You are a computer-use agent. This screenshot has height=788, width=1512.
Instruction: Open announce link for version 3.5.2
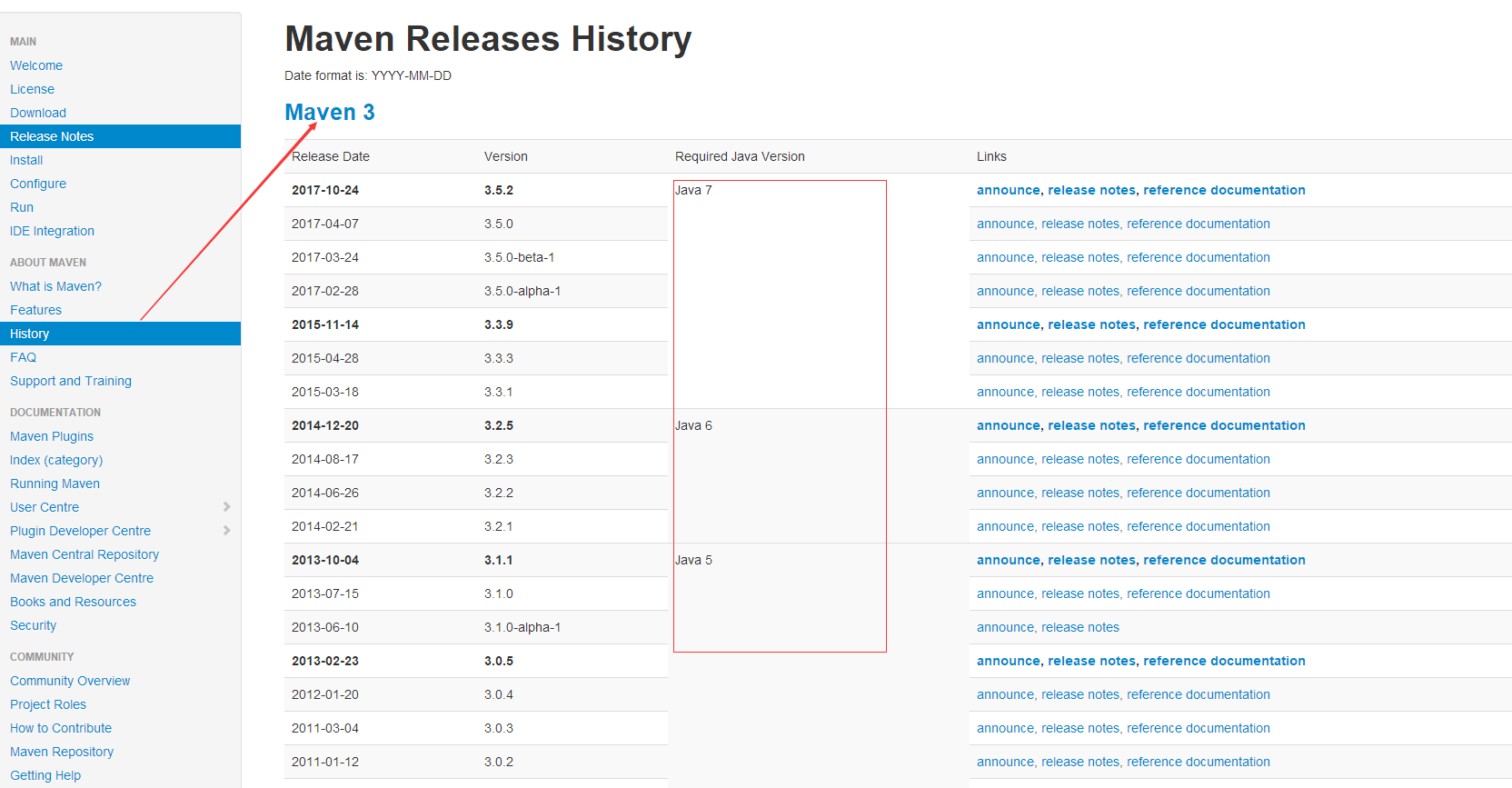[1008, 190]
